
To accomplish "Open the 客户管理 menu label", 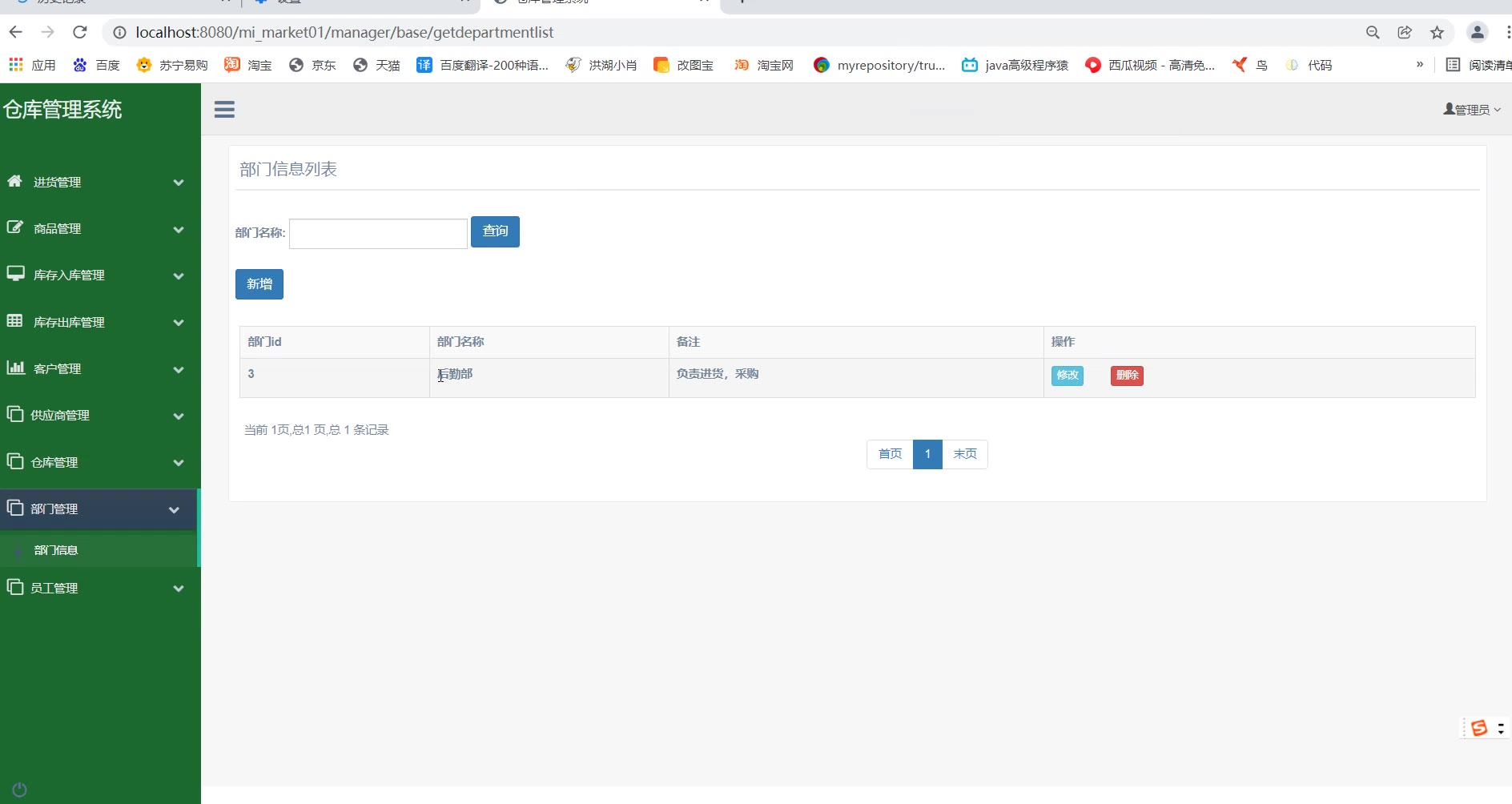I will pyautogui.click(x=57, y=368).
